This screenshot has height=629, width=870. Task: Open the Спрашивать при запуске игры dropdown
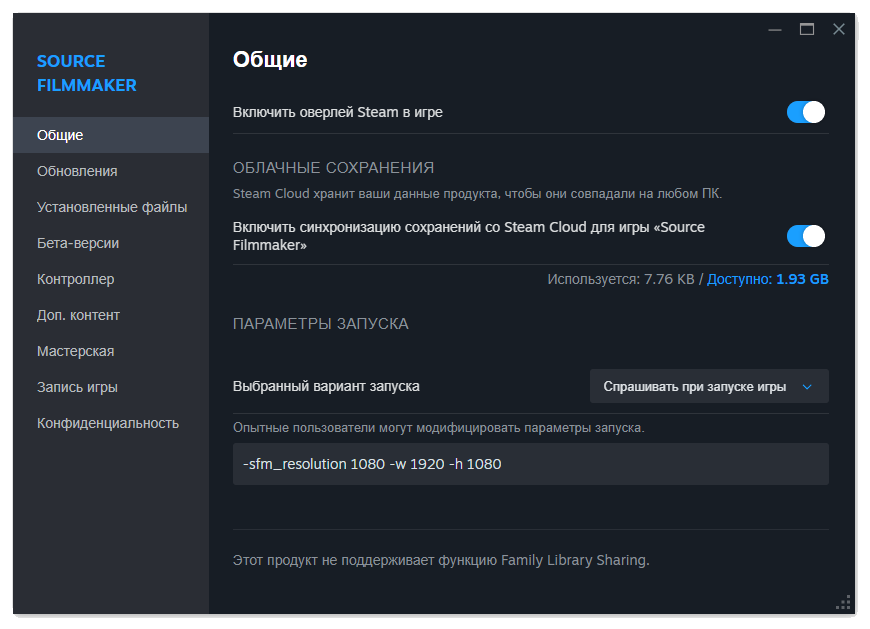click(x=700, y=386)
